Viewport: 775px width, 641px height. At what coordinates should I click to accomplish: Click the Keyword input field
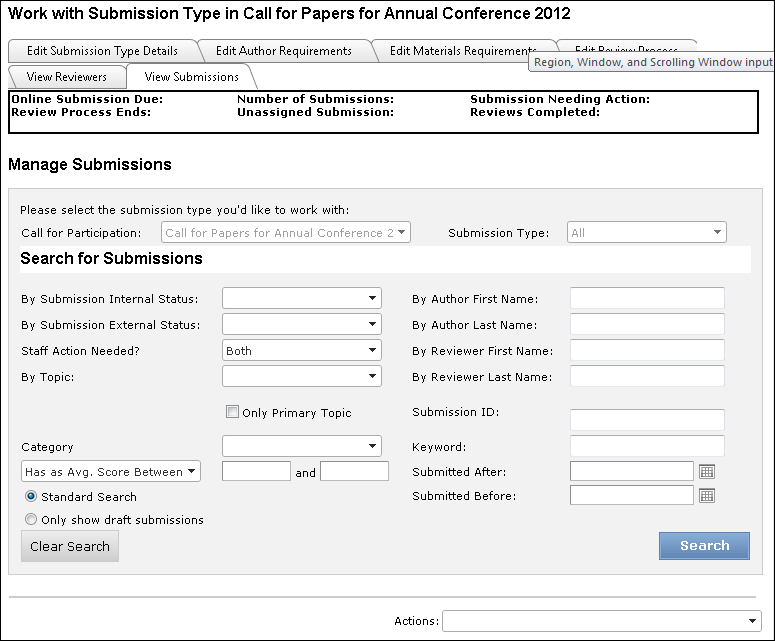click(x=647, y=446)
